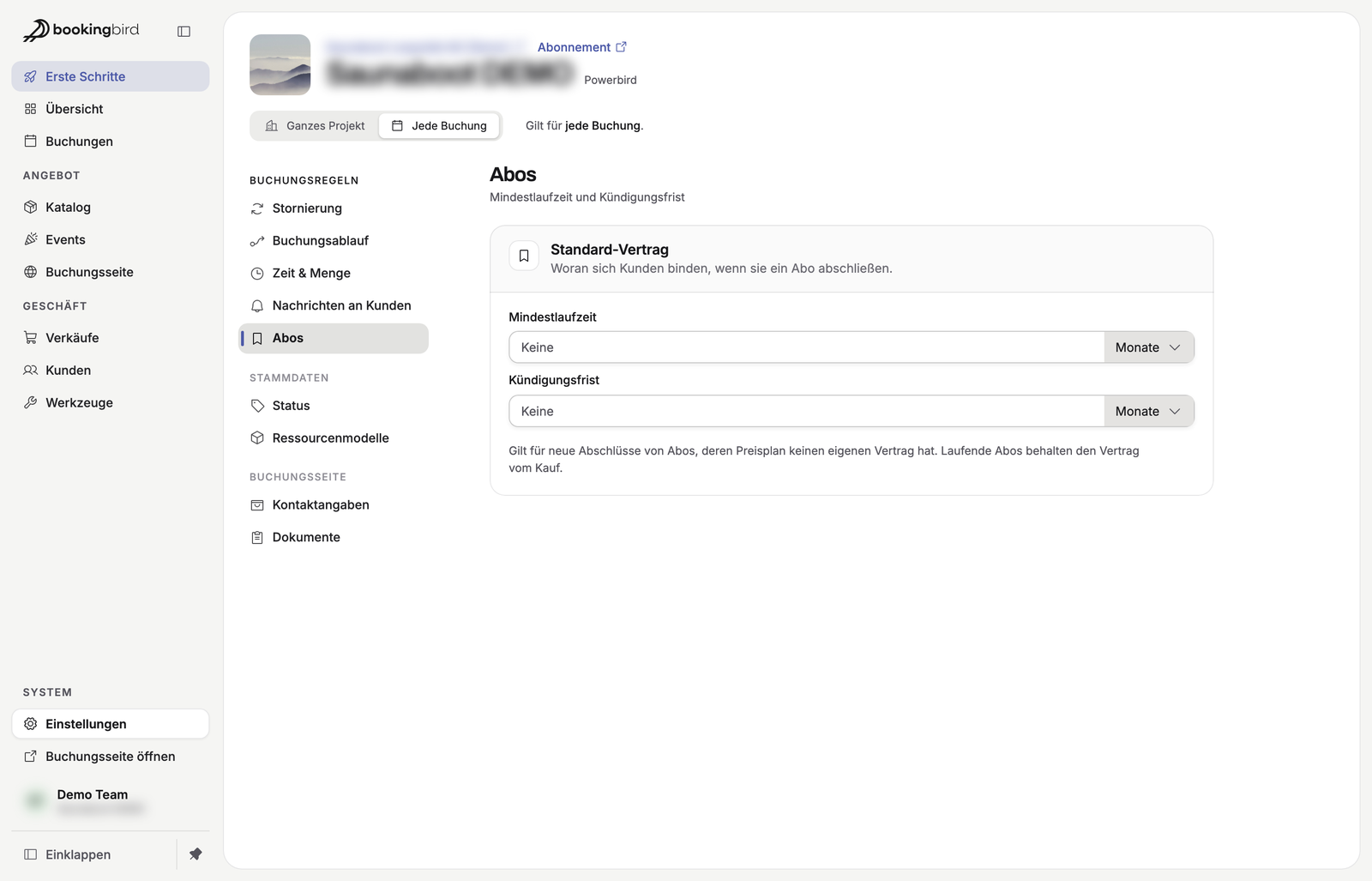Image resolution: width=1372 pixels, height=881 pixels.
Task: Go to Übersicht in the sidebar
Action: (x=111, y=109)
